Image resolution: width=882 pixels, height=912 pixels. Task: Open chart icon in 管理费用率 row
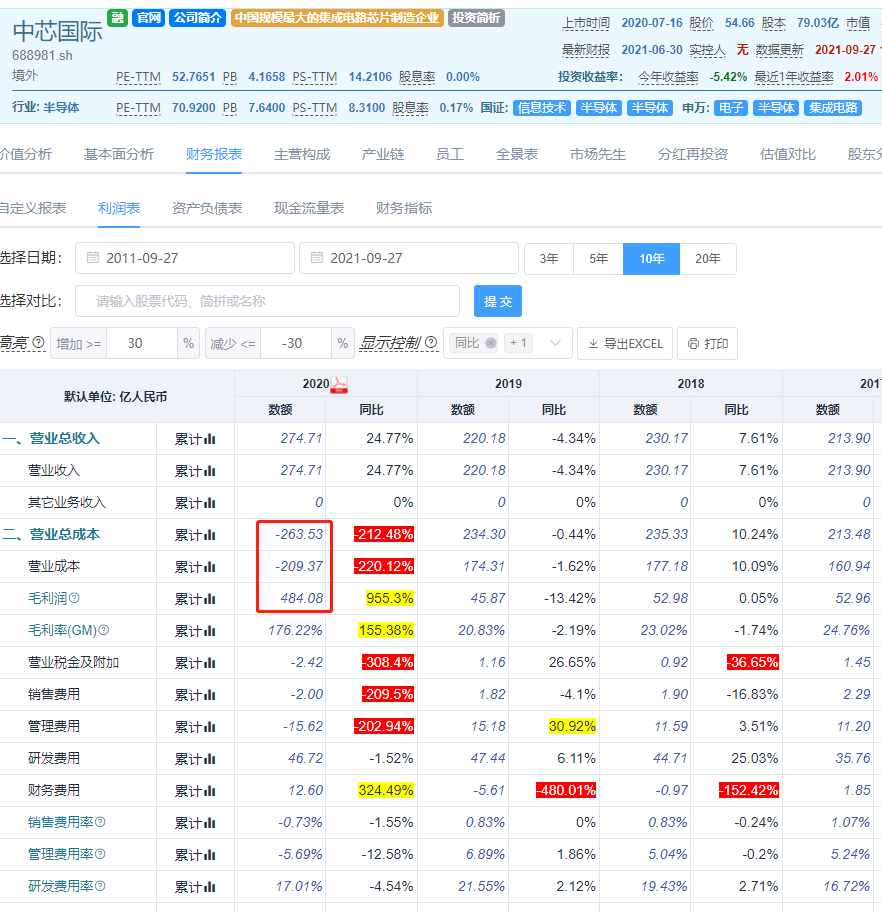(210, 855)
